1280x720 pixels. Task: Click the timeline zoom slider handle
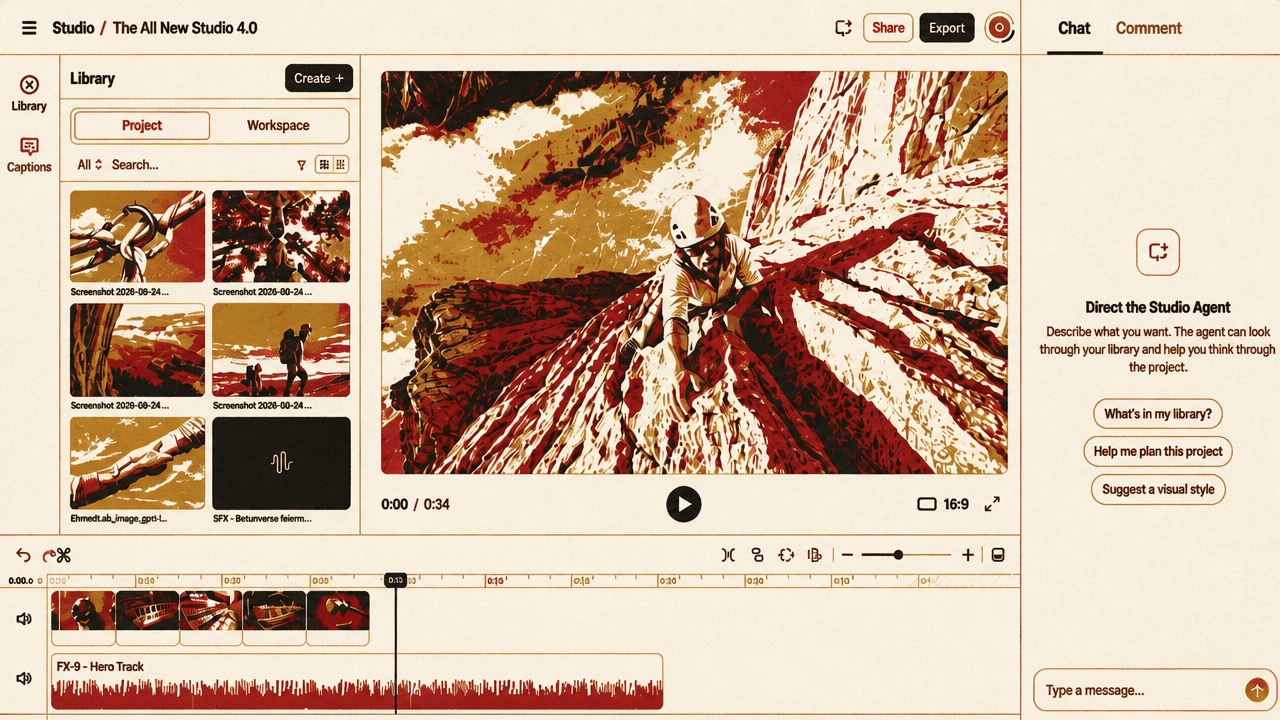898,555
